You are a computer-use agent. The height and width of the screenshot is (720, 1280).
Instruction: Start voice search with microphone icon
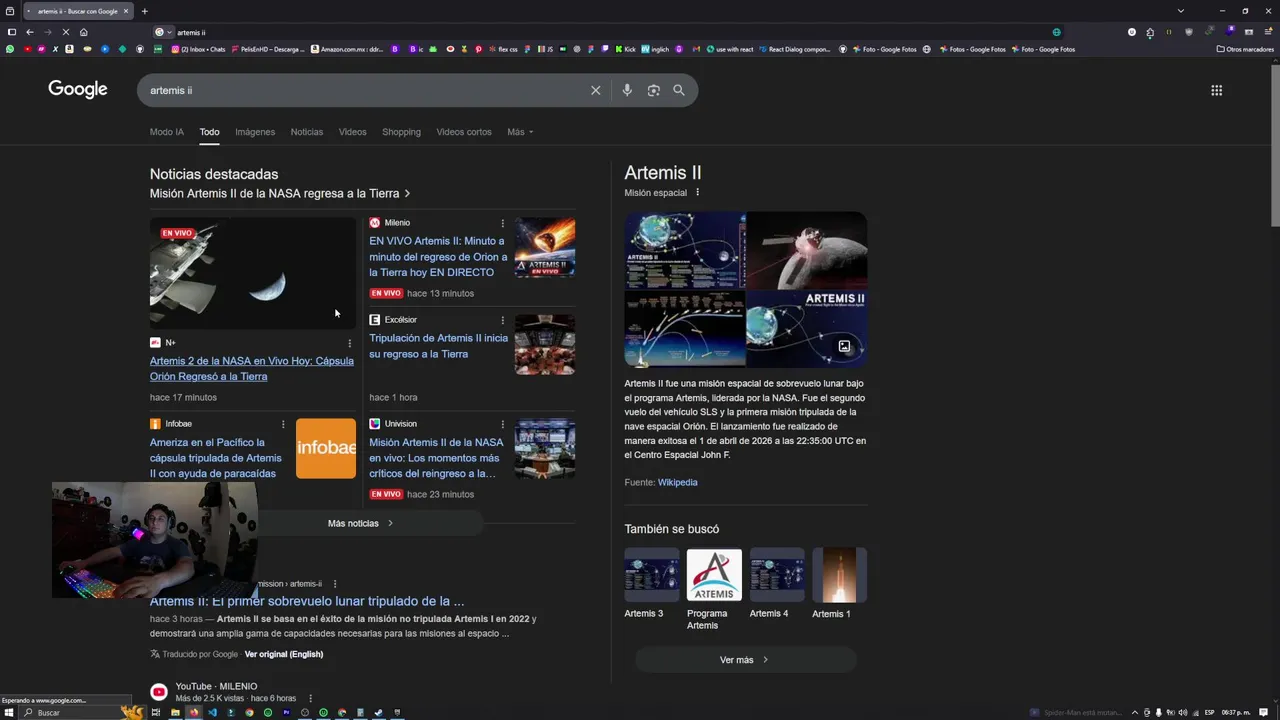pyautogui.click(x=627, y=90)
